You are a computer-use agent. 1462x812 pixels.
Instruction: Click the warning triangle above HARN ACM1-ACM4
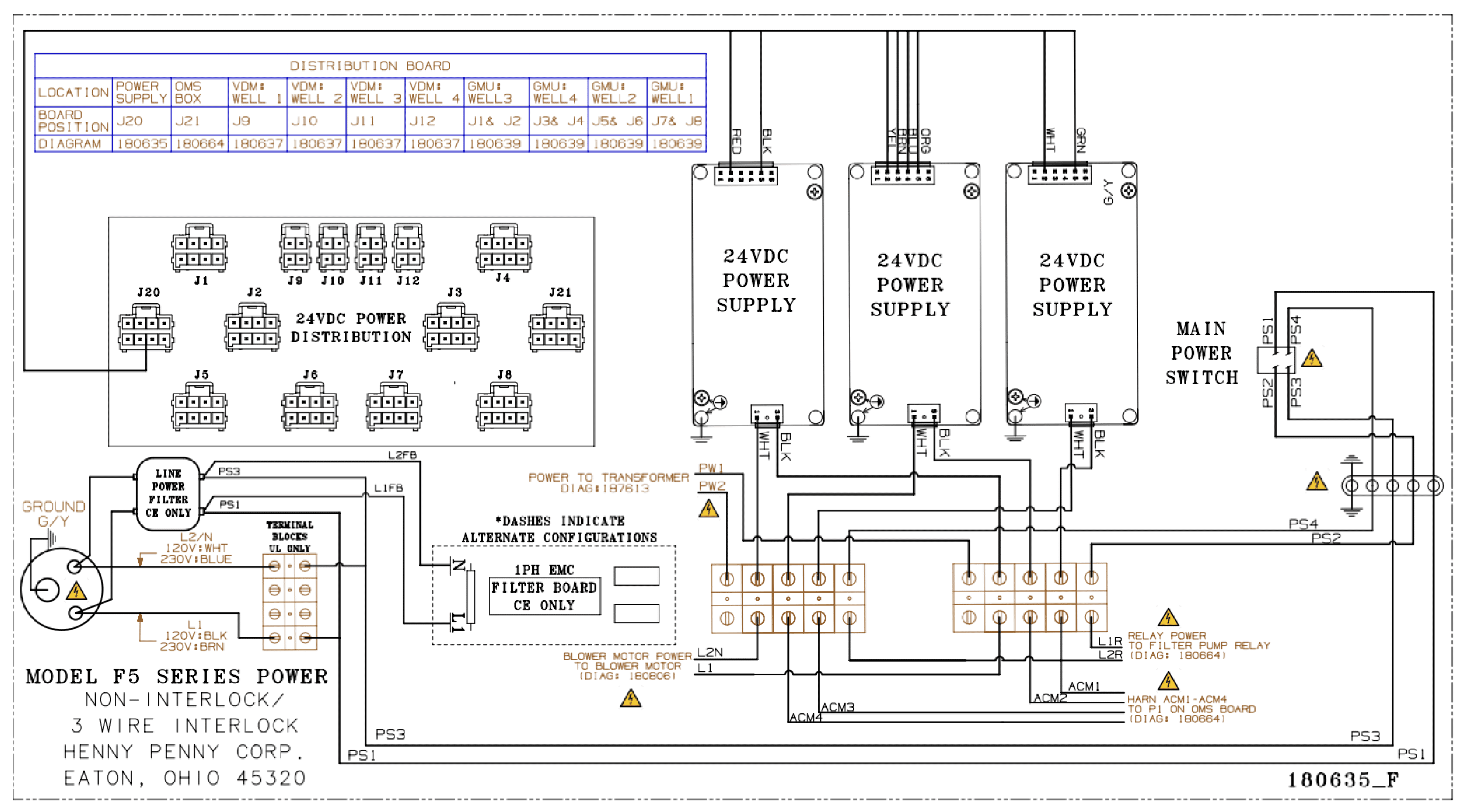click(x=1169, y=681)
